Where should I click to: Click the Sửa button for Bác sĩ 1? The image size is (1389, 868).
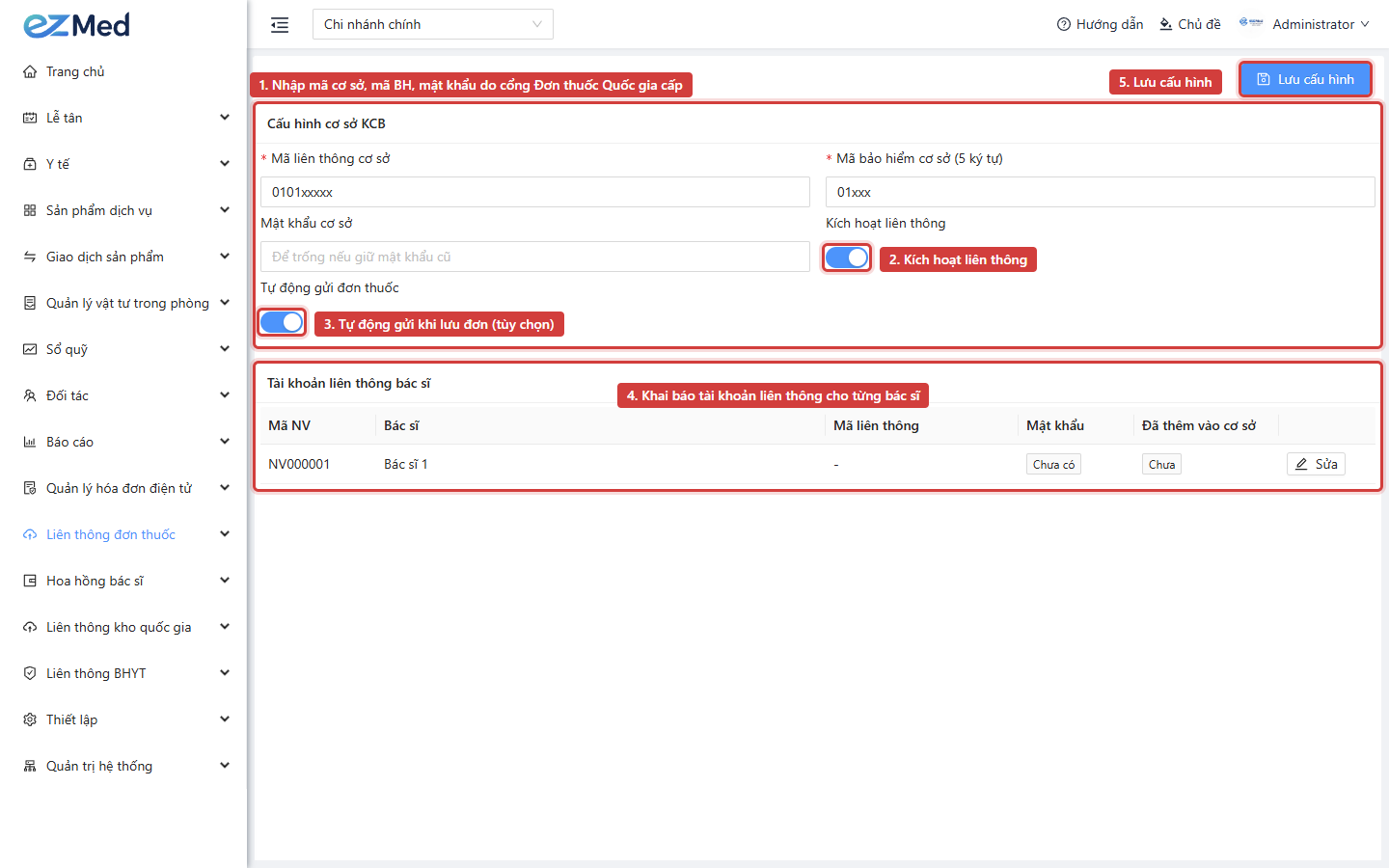coord(1316,464)
